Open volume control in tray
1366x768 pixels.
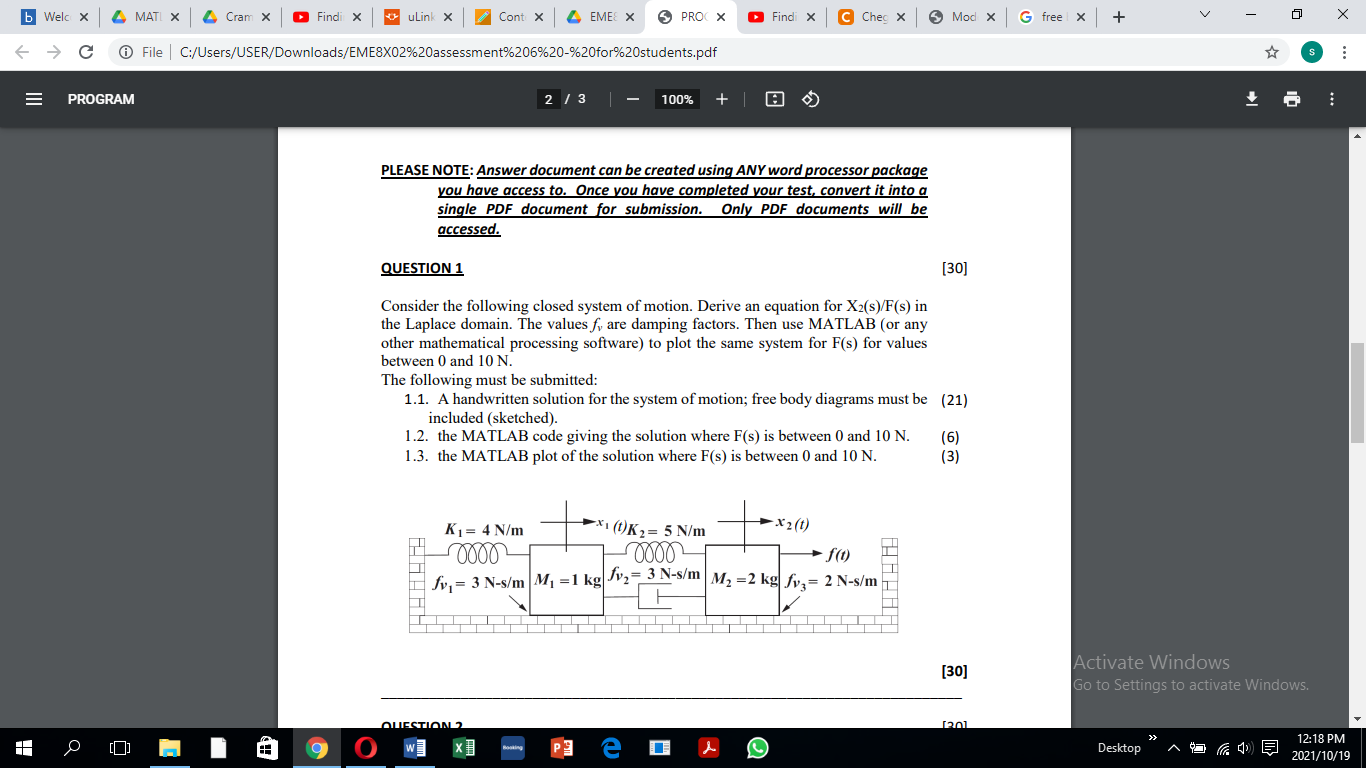point(1247,748)
